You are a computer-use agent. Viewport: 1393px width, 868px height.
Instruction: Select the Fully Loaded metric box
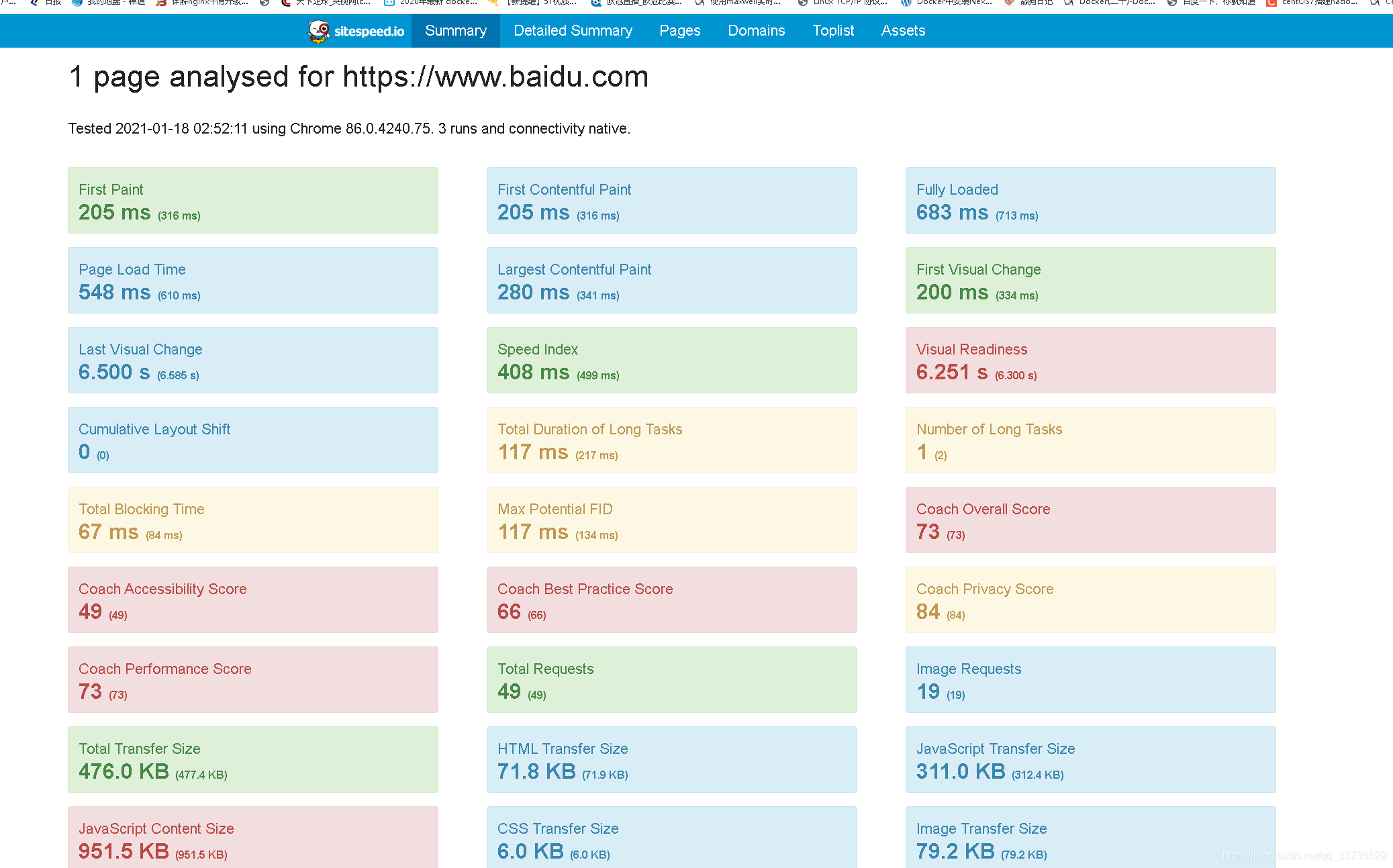(1090, 201)
